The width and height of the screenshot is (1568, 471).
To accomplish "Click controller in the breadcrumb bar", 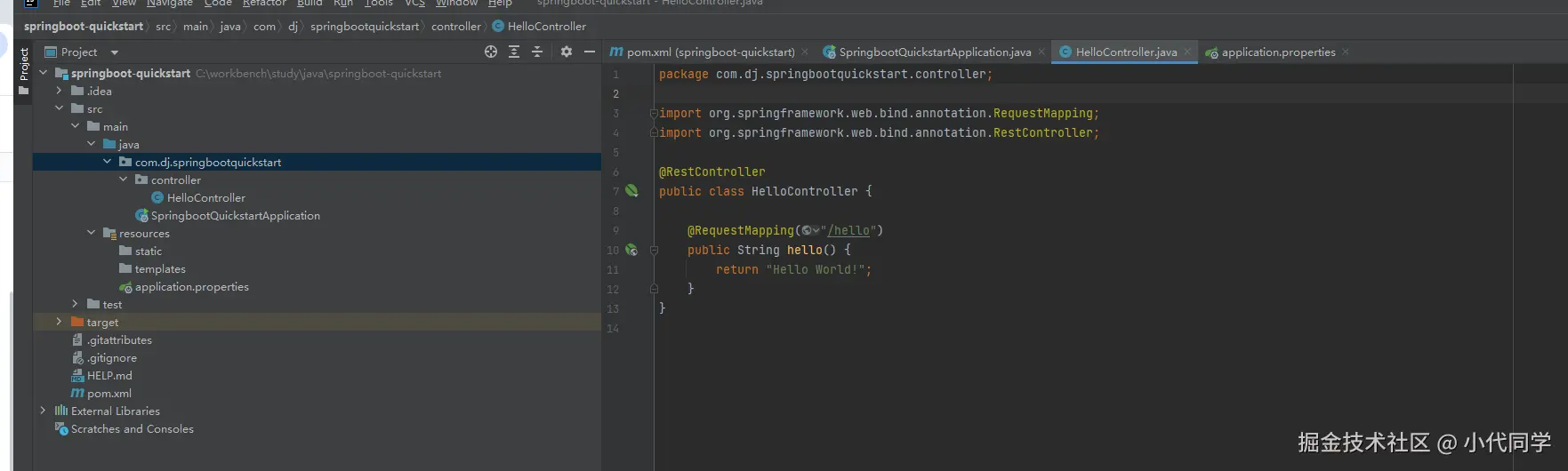I will coord(455,26).
